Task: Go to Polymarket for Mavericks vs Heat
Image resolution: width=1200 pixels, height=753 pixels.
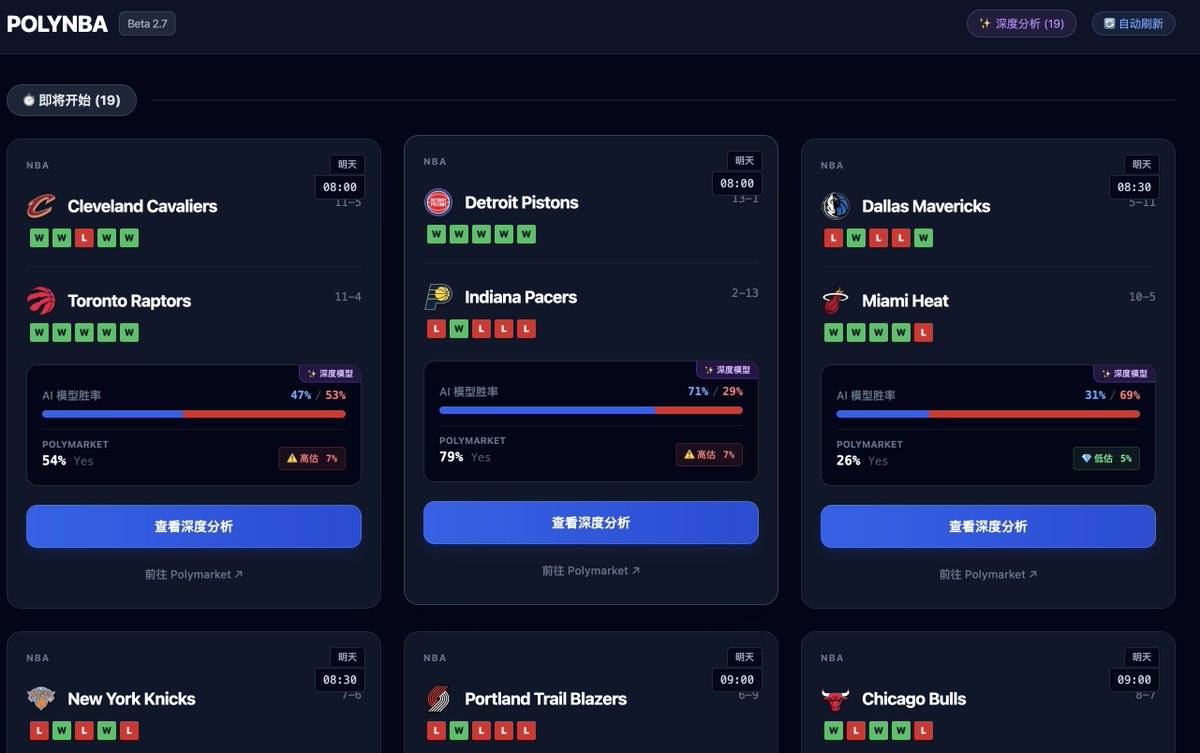Action: 988,574
